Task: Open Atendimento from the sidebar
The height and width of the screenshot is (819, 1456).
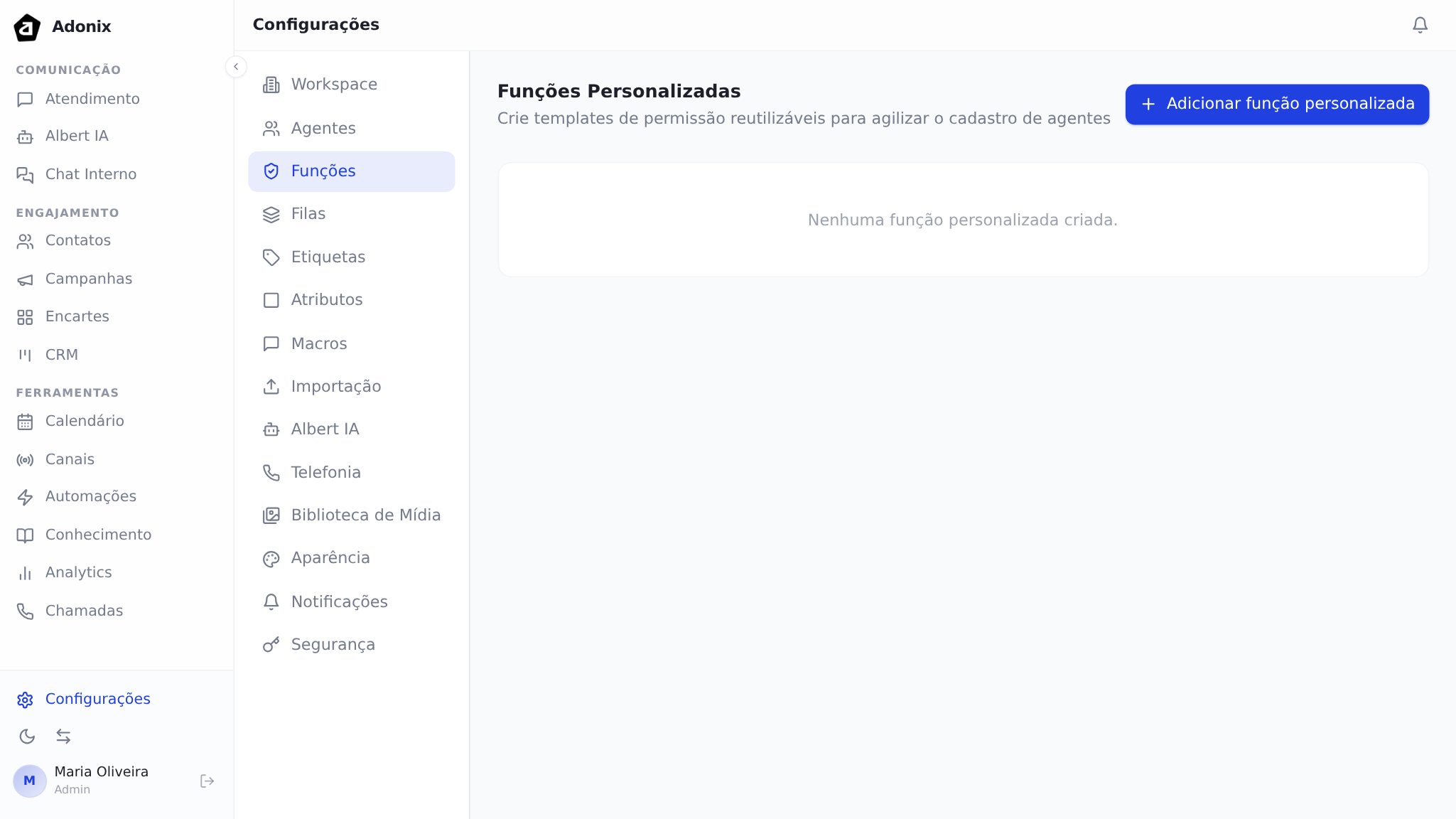Action: point(92,99)
